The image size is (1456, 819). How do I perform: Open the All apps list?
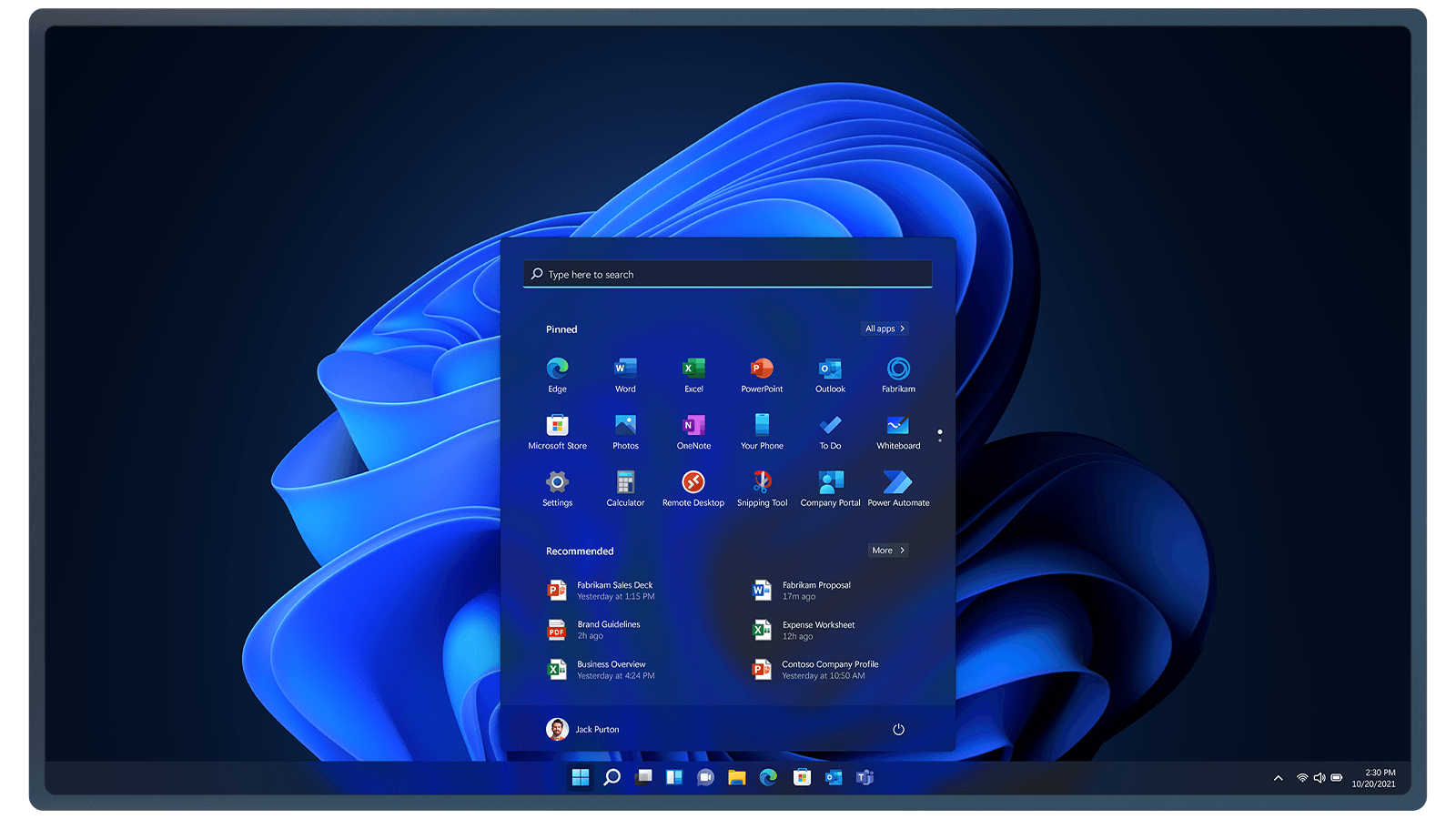point(884,329)
